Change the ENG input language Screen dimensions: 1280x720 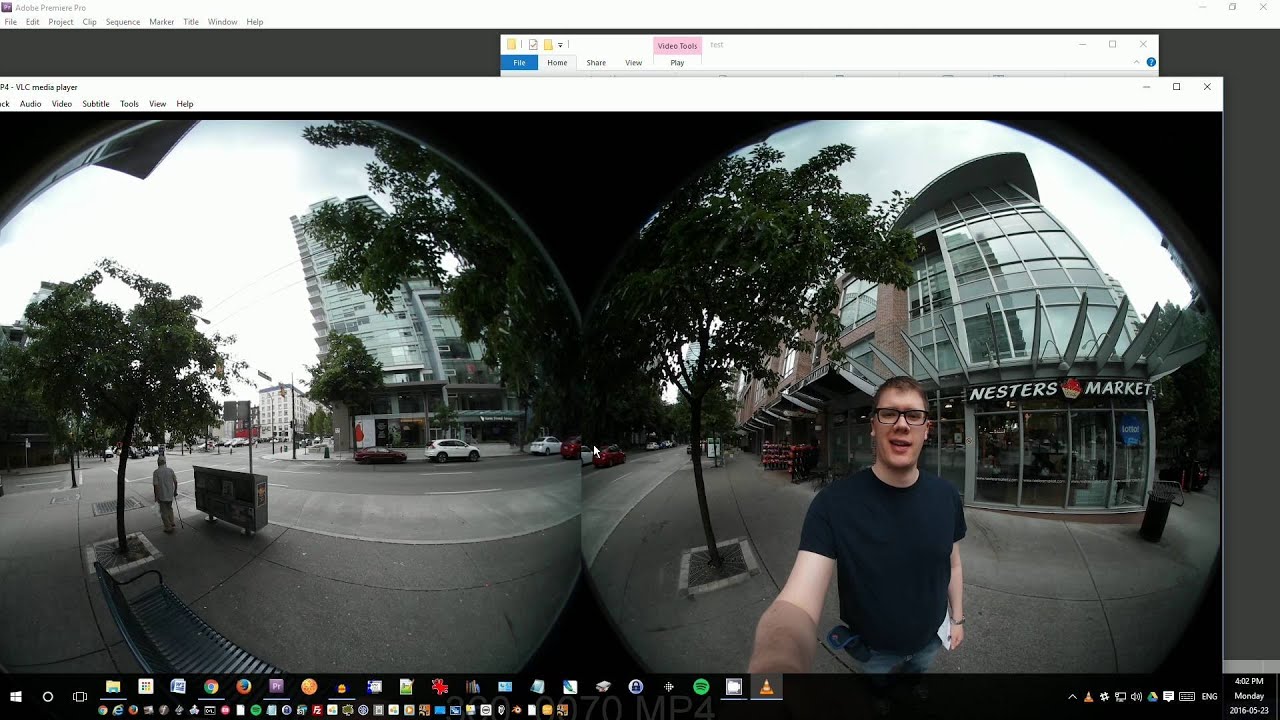(1209, 696)
